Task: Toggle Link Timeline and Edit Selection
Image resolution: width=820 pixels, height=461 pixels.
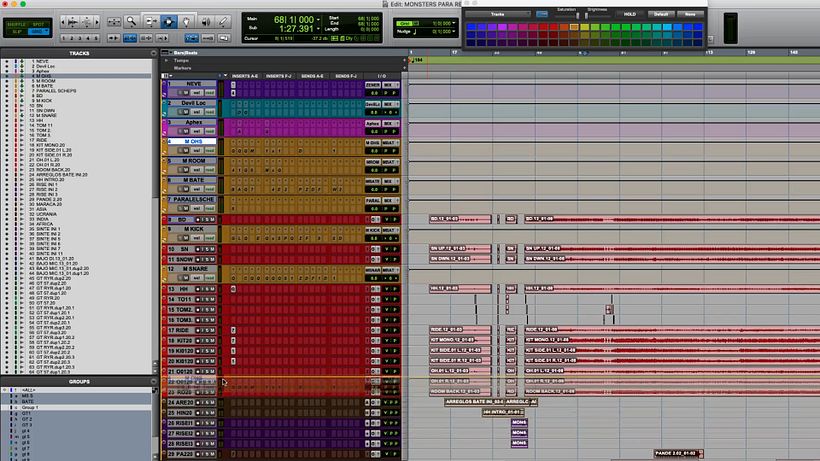Action: [x=130, y=38]
